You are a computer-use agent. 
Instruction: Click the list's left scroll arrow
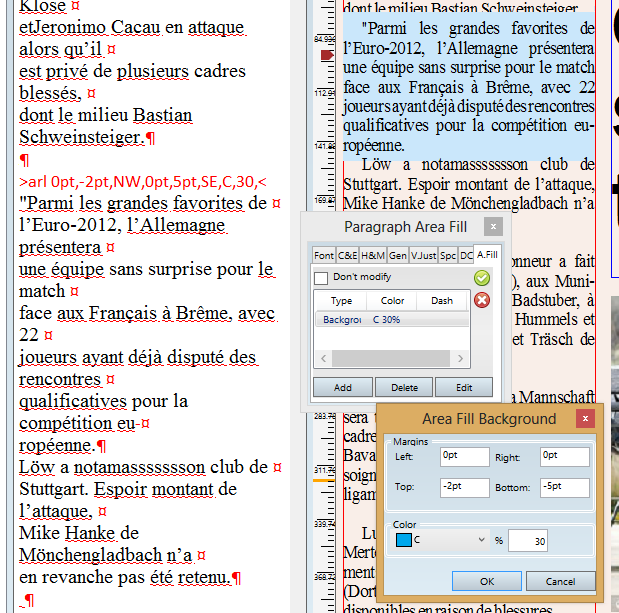pos(324,358)
